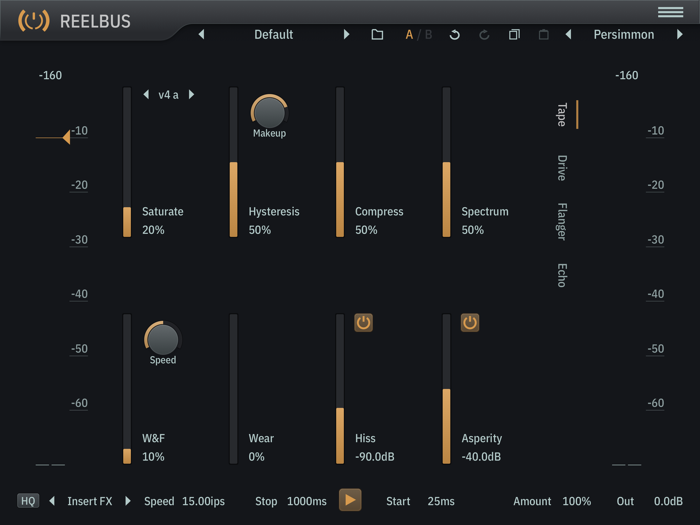
Task: Go to the next preset arrow
Action: 346,34
